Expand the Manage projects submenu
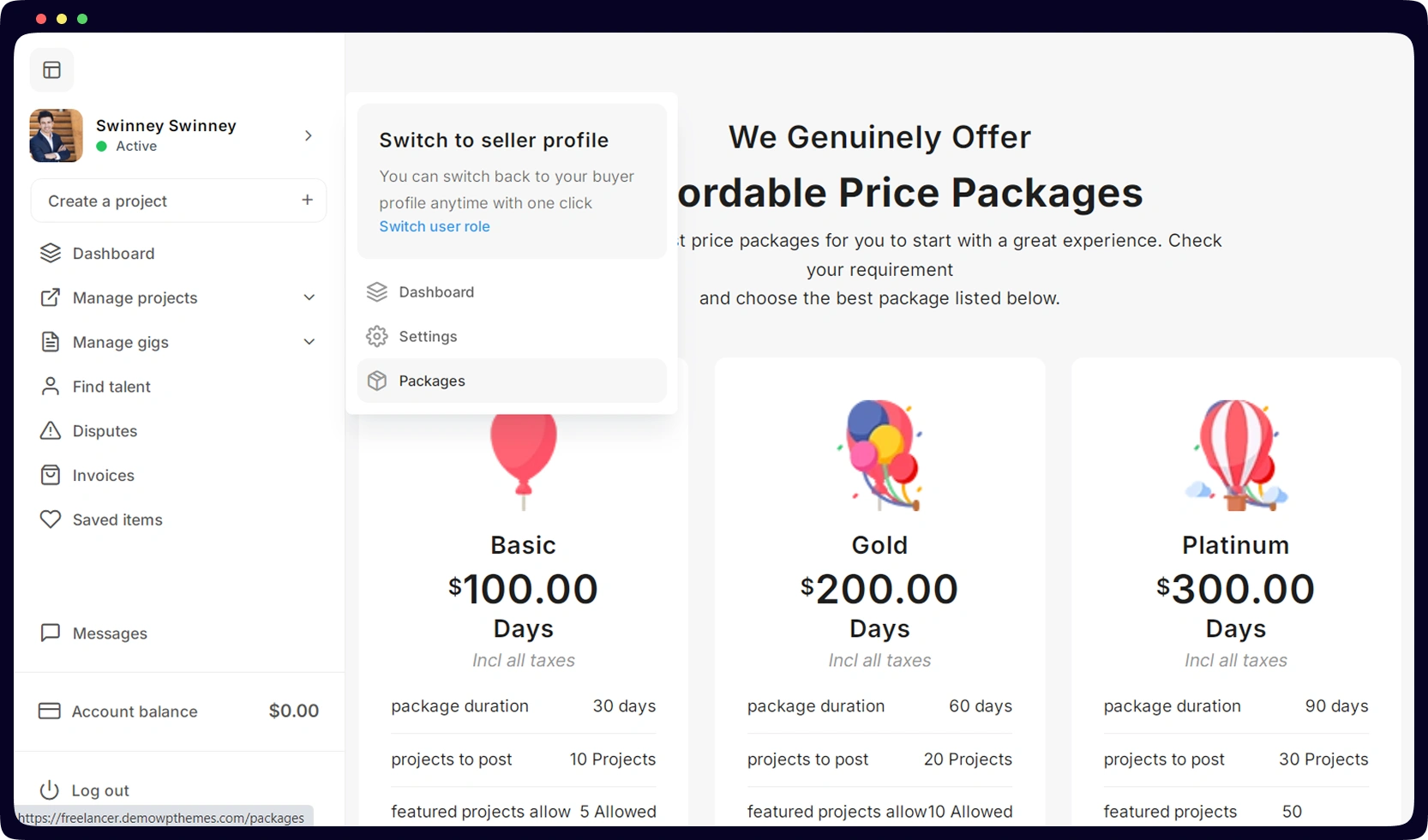This screenshot has width=1428, height=840. point(309,297)
